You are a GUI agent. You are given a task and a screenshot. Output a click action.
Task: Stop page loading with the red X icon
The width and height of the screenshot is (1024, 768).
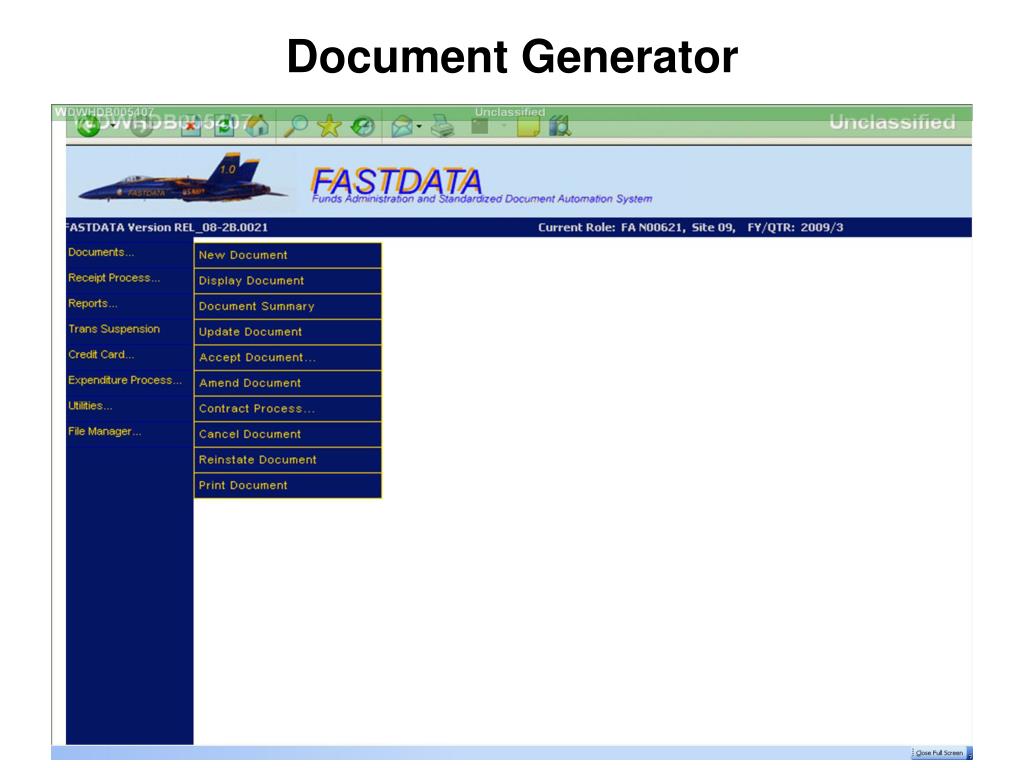190,125
